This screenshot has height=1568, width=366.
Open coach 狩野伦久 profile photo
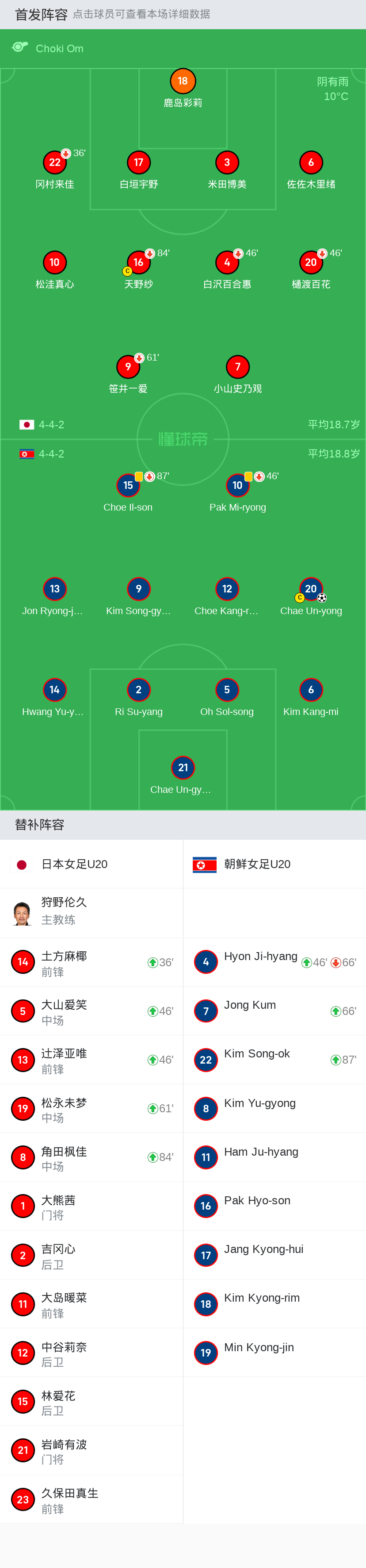(x=23, y=913)
